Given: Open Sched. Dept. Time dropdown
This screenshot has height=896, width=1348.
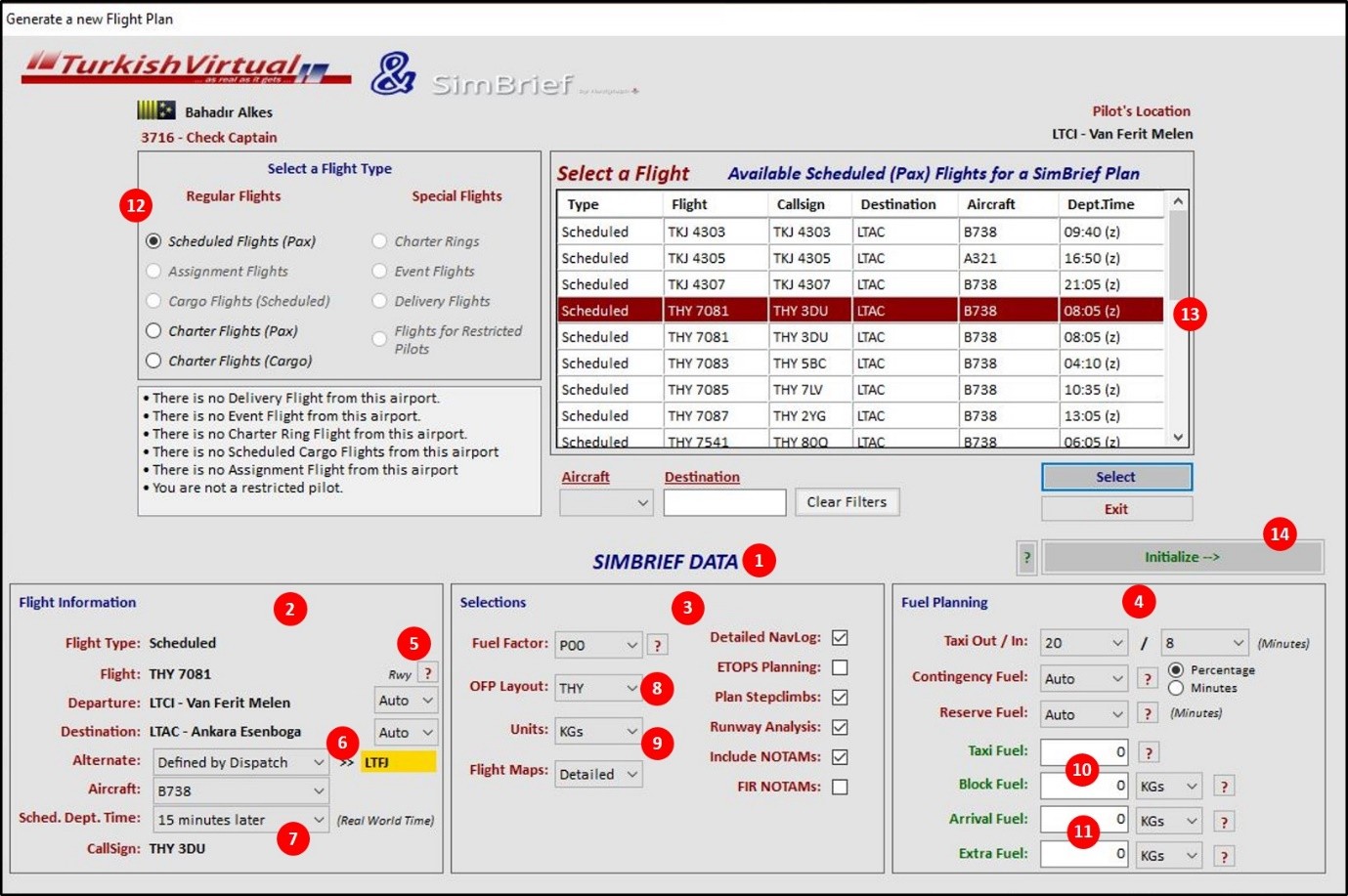Looking at the screenshot, I should tap(240, 819).
